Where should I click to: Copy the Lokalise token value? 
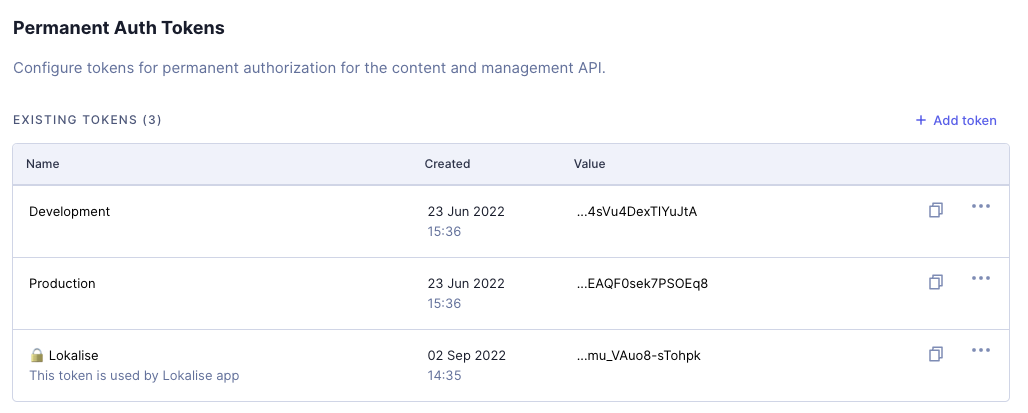point(936,354)
